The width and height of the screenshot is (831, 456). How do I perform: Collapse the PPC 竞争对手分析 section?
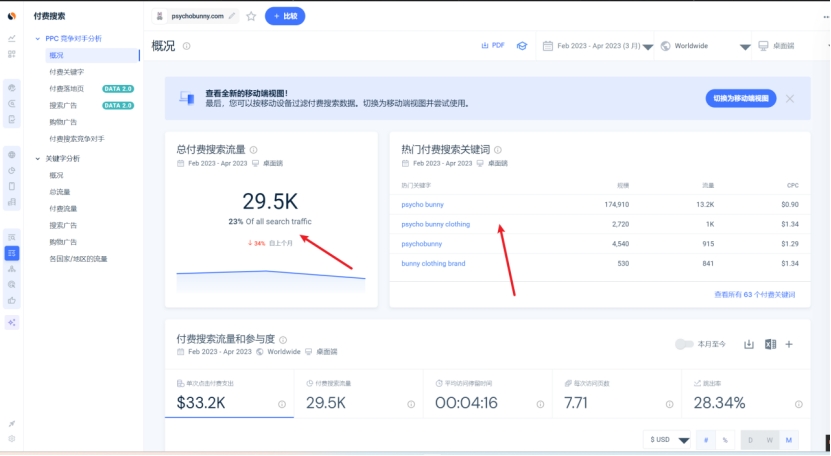click(38, 38)
